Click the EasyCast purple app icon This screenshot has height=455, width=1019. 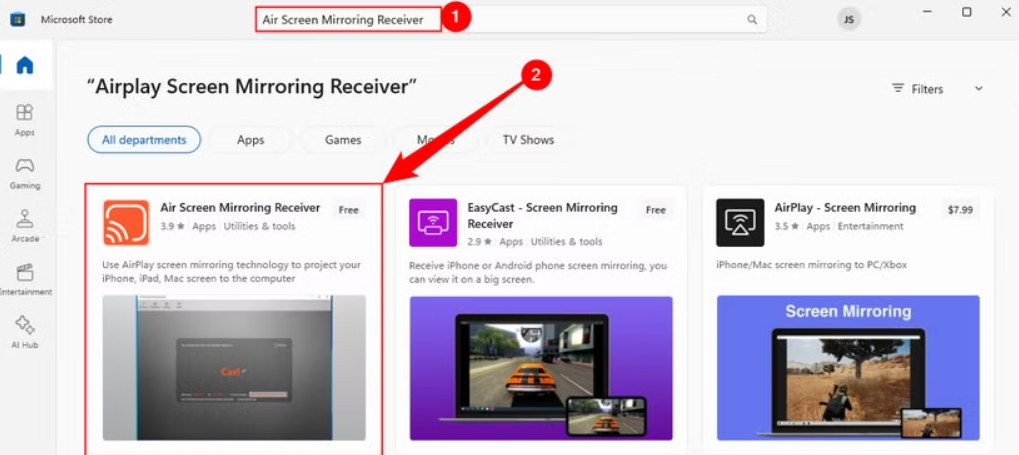[x=433, y=222]
